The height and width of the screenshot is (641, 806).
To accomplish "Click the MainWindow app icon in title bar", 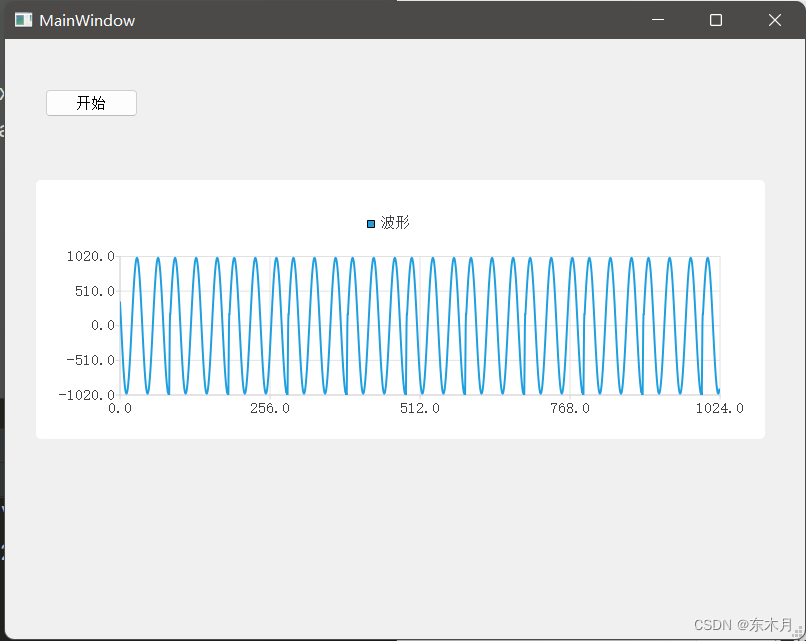I will click(x=23, y=20).
